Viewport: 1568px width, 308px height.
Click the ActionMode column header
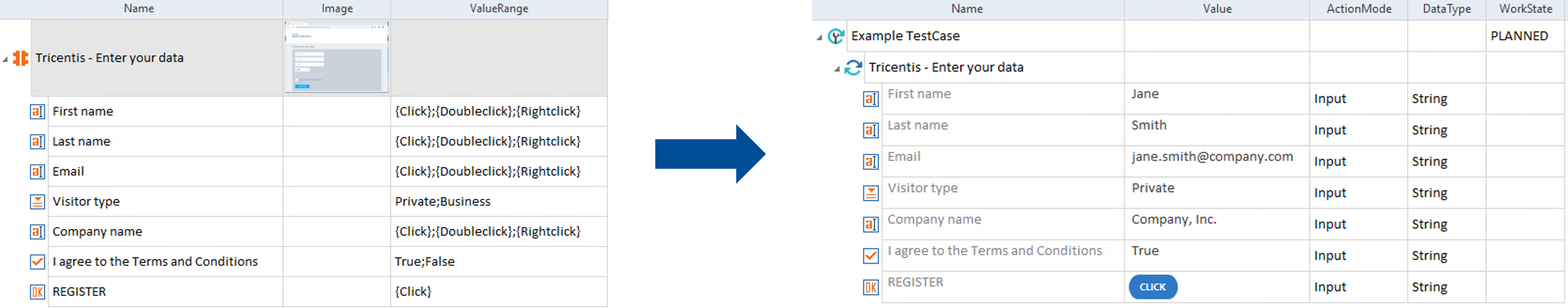[1358, 8]
